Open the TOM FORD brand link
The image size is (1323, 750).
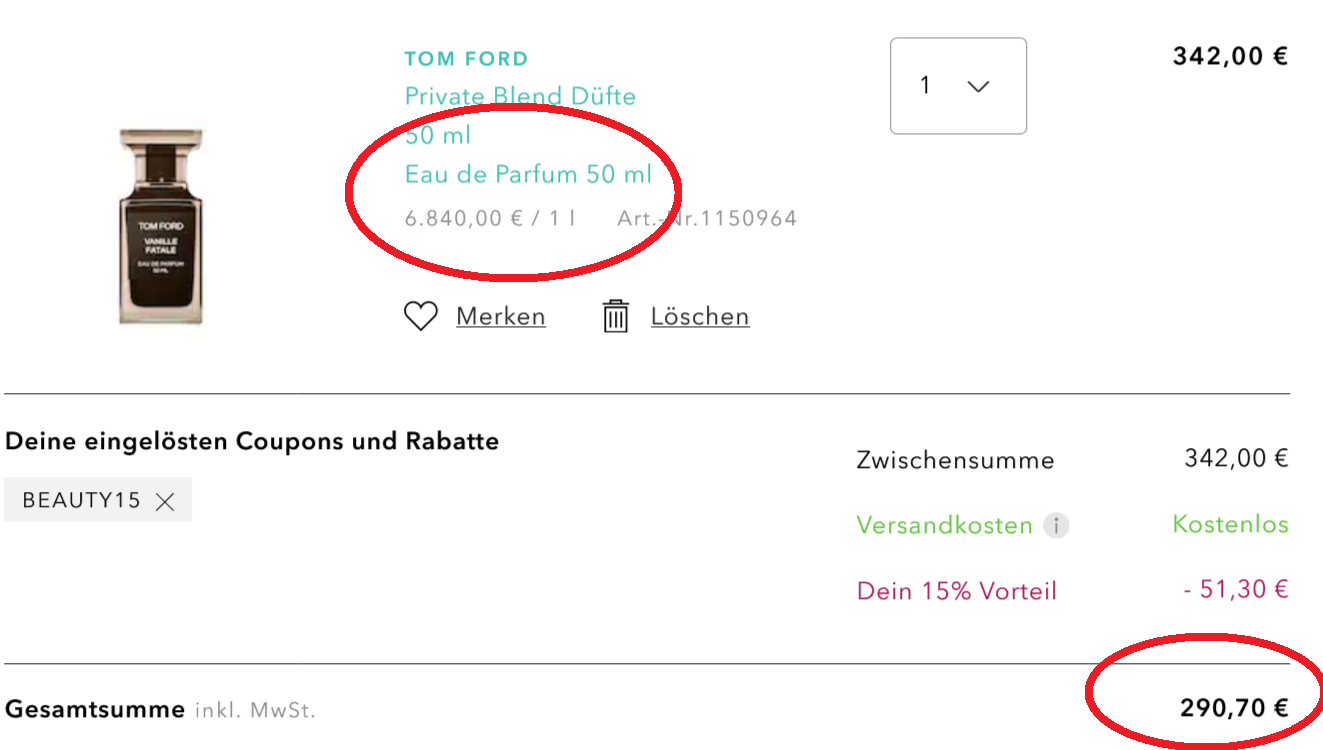pos(466,59)
